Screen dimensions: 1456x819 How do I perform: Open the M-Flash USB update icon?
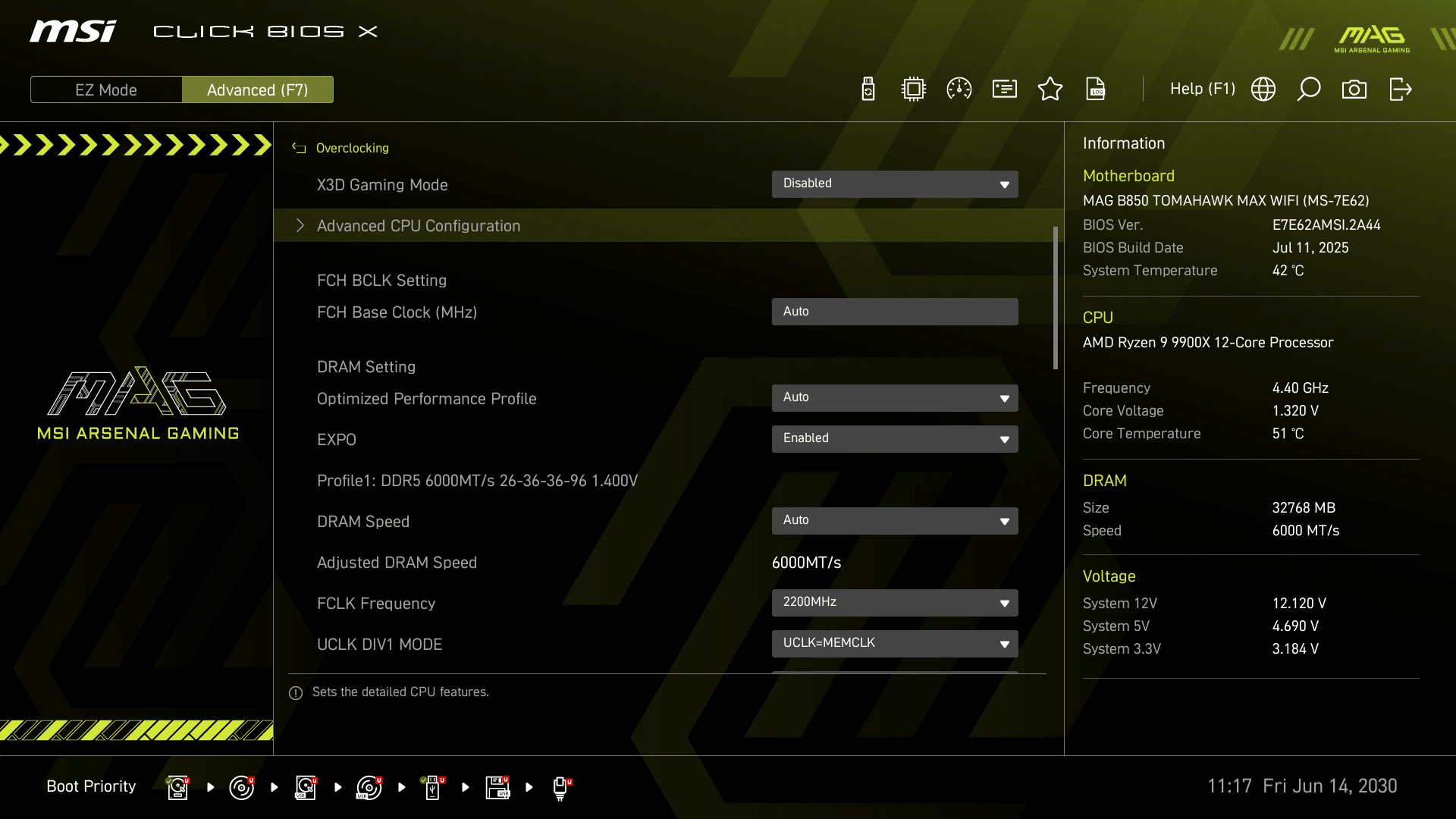click(868, 89)
